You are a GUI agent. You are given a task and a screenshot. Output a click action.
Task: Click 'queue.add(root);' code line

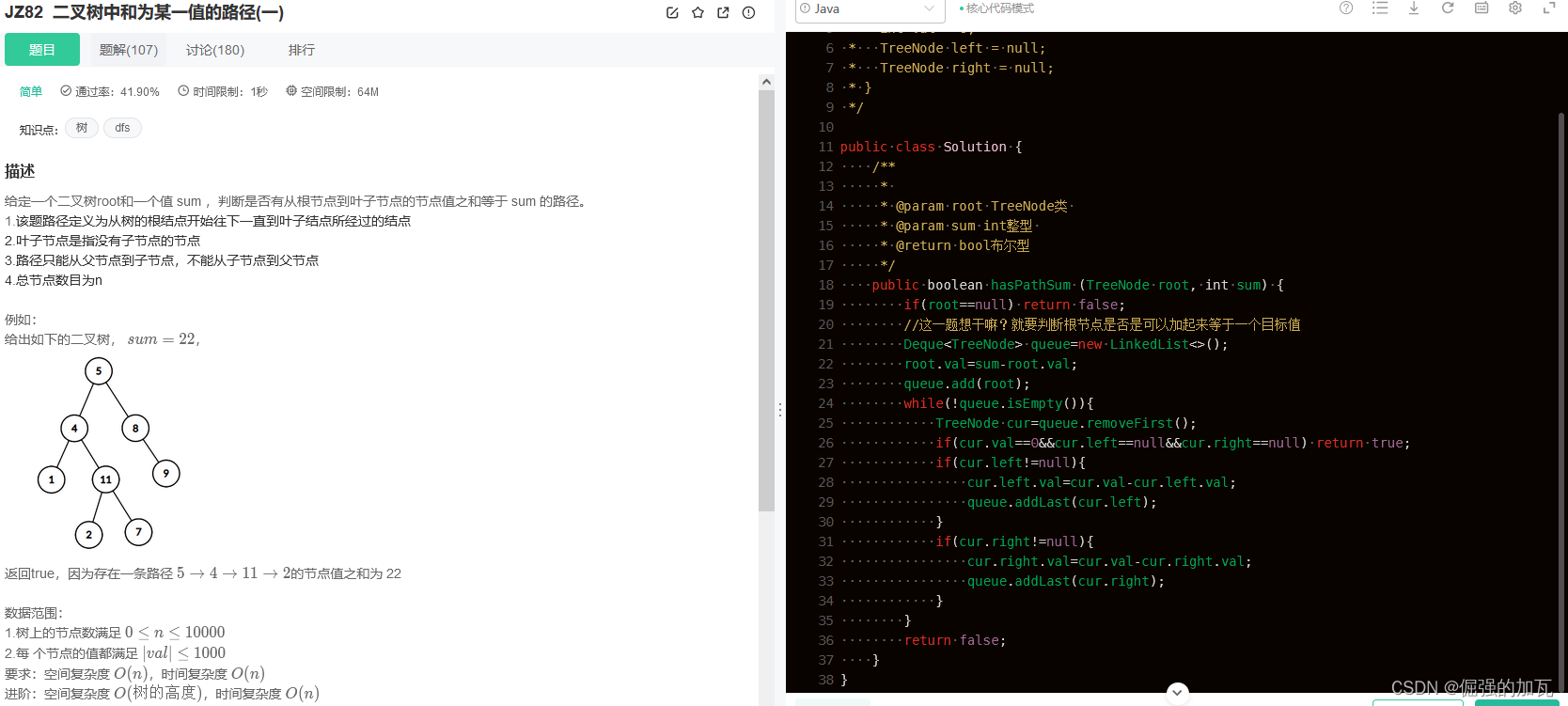tap(966, 384)
